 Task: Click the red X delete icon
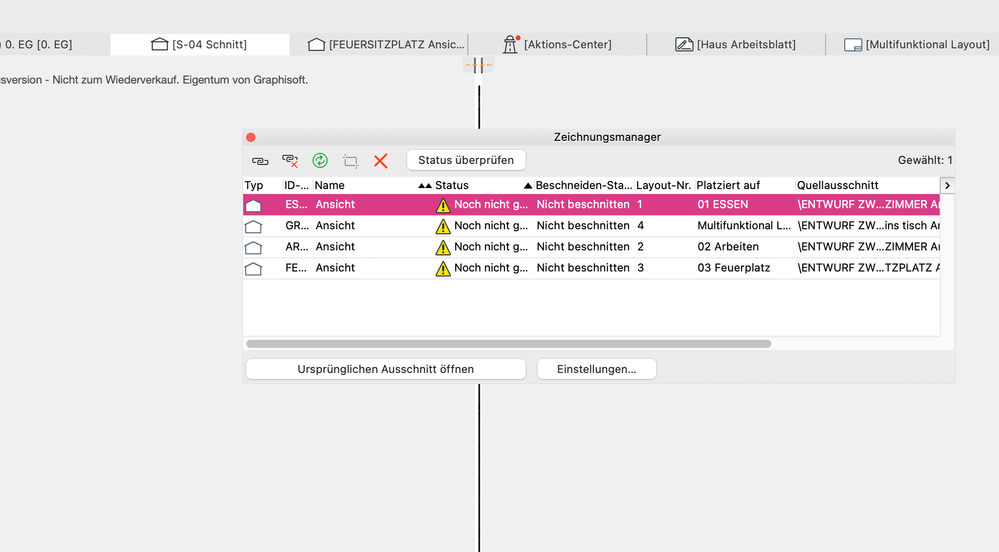click(380, 161)
